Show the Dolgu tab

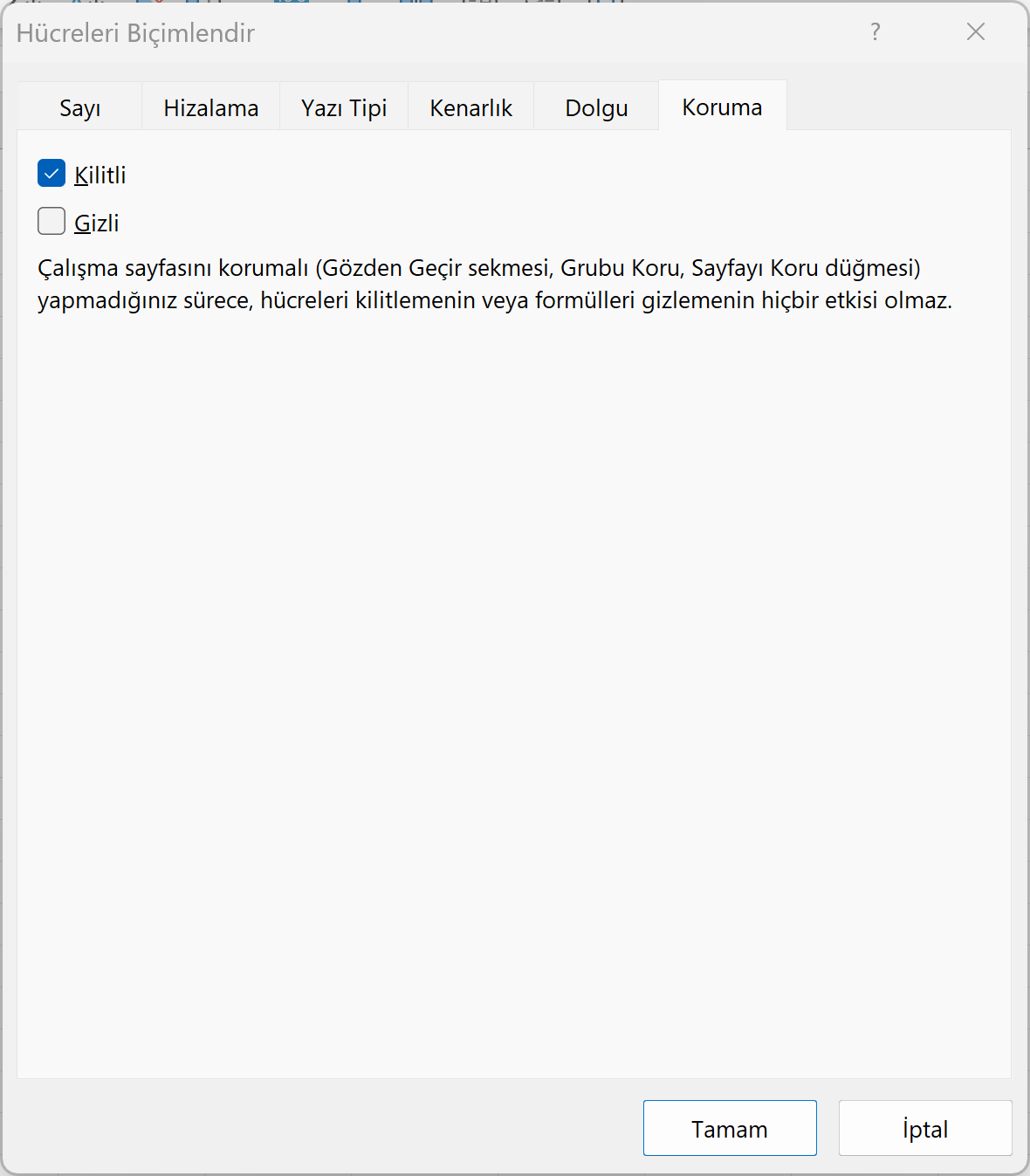(596, 108)
